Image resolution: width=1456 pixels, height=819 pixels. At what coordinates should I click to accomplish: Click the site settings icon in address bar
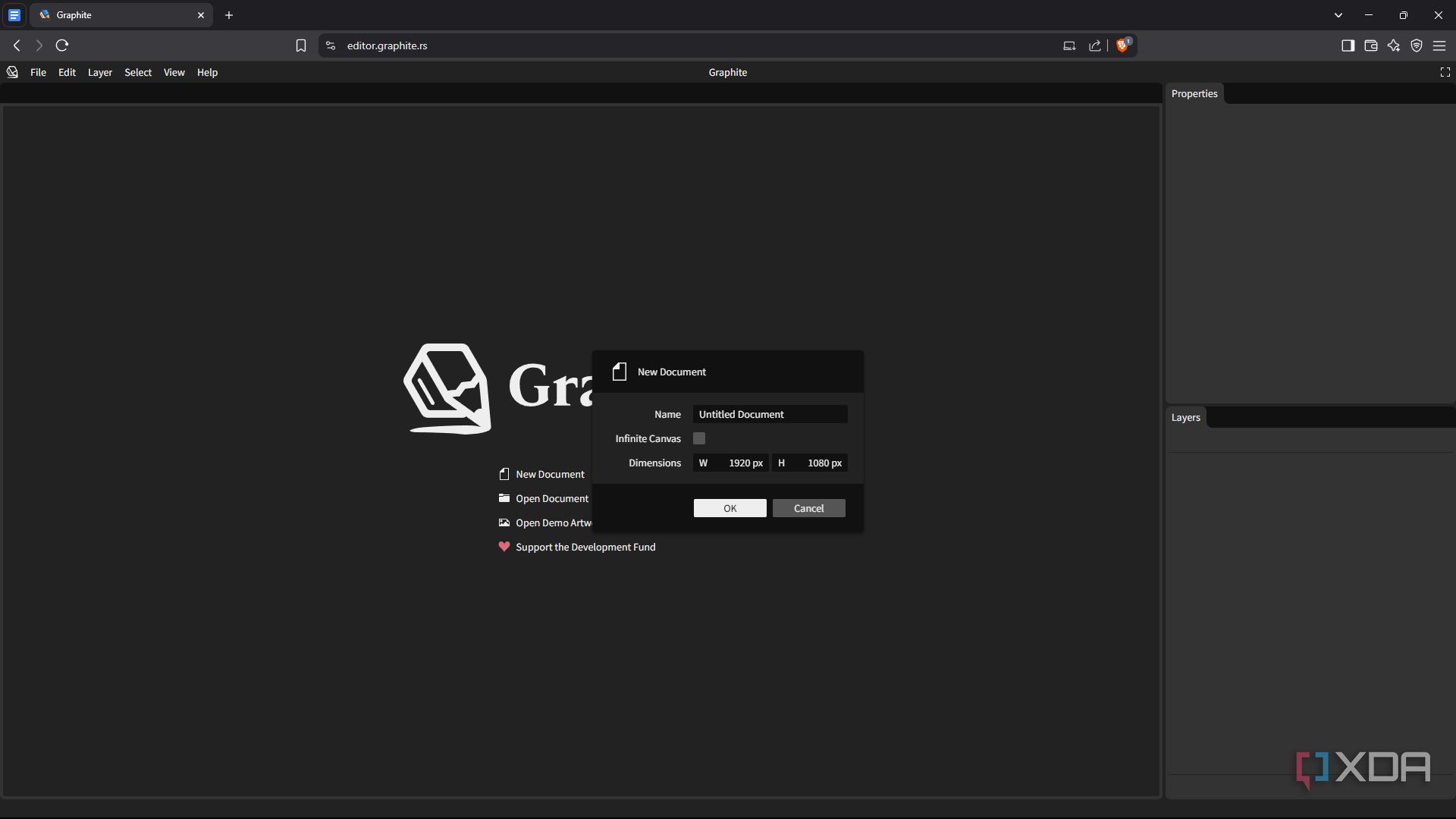point(331,45)
